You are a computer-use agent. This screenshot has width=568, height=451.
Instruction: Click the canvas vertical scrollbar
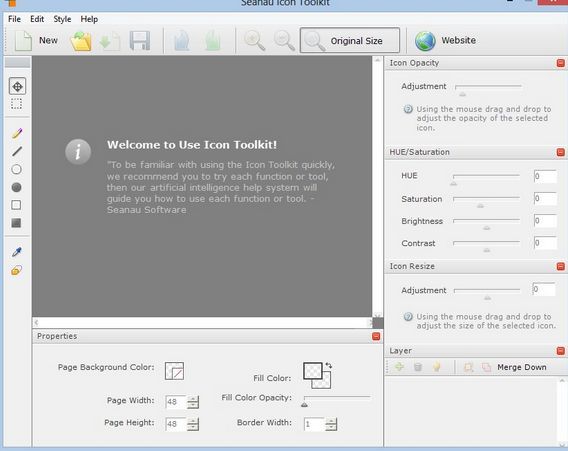(377, 187)
